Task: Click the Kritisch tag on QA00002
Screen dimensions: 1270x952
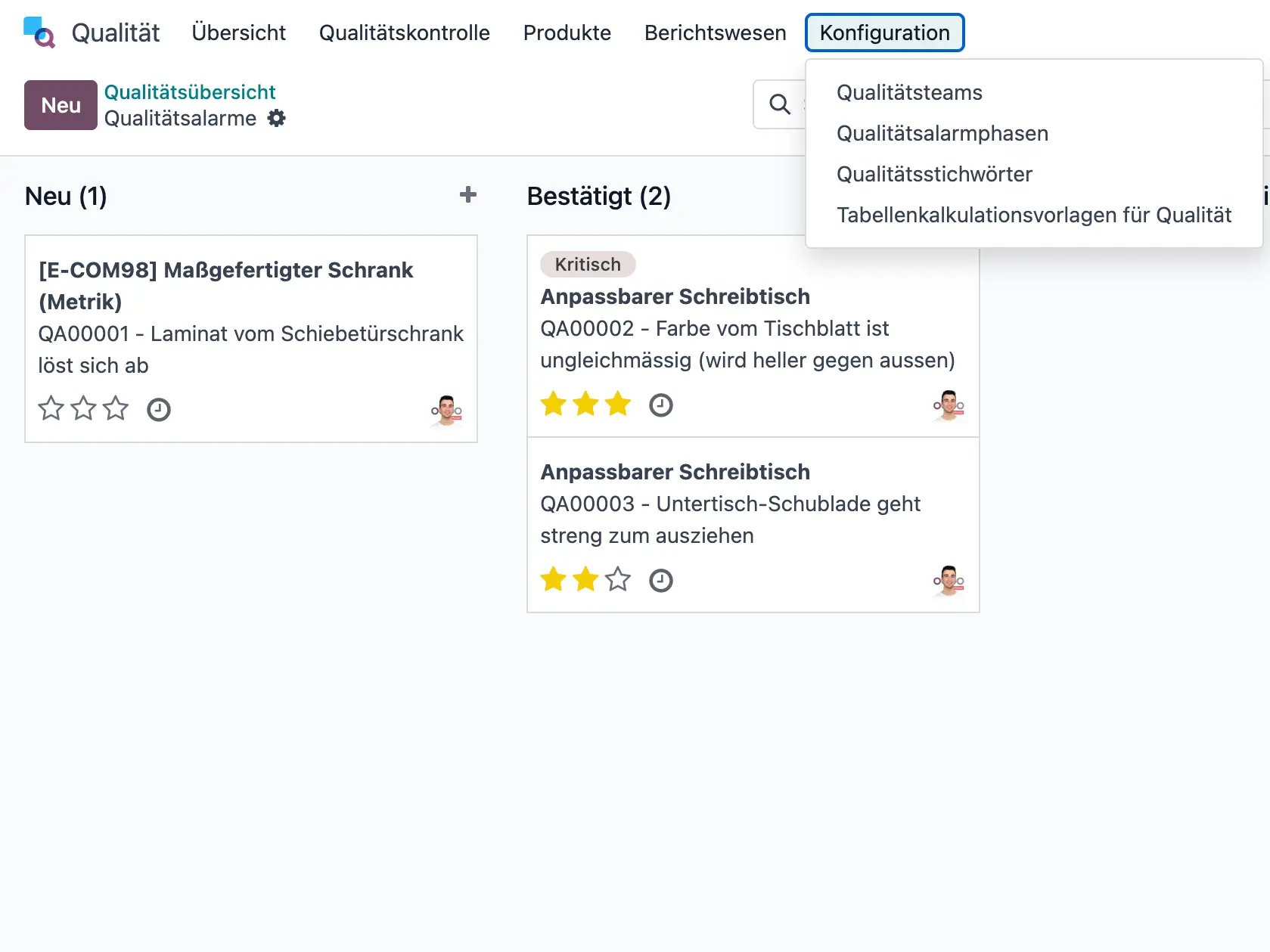Action: 588,264
